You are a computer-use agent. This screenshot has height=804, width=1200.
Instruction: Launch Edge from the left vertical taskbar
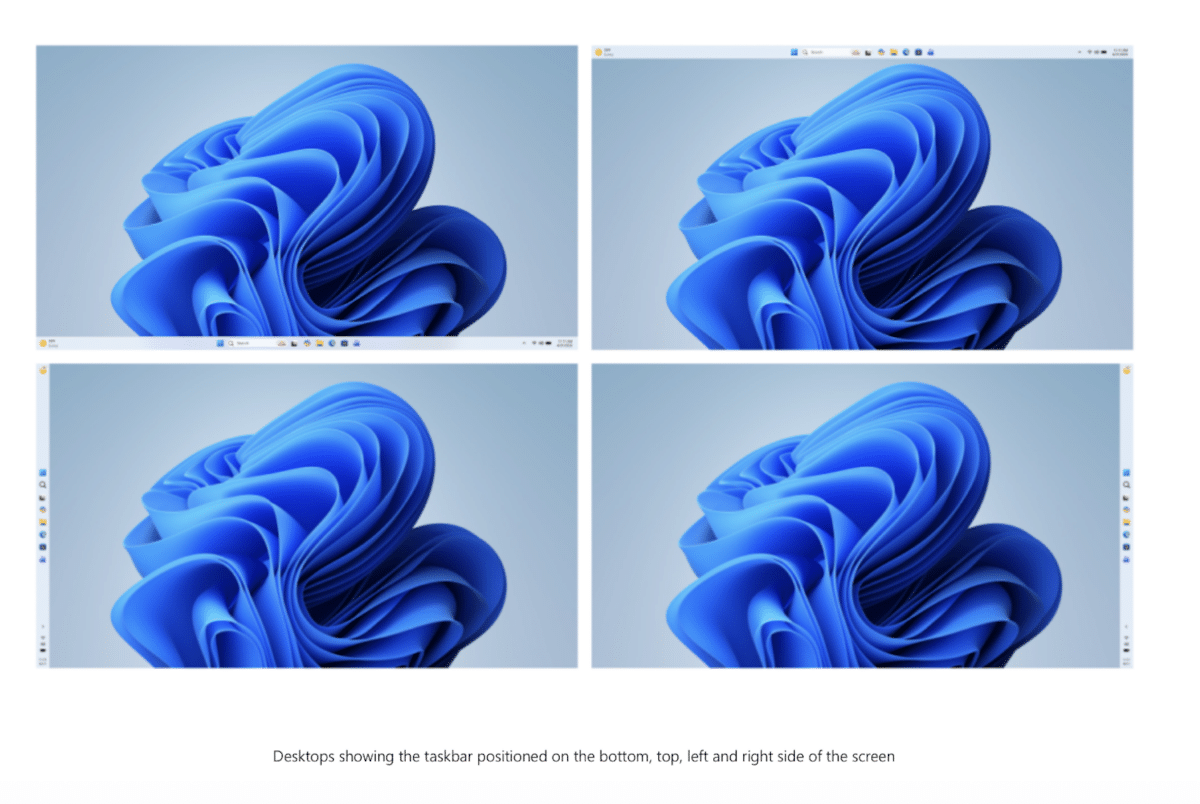(x=43, y=535)
